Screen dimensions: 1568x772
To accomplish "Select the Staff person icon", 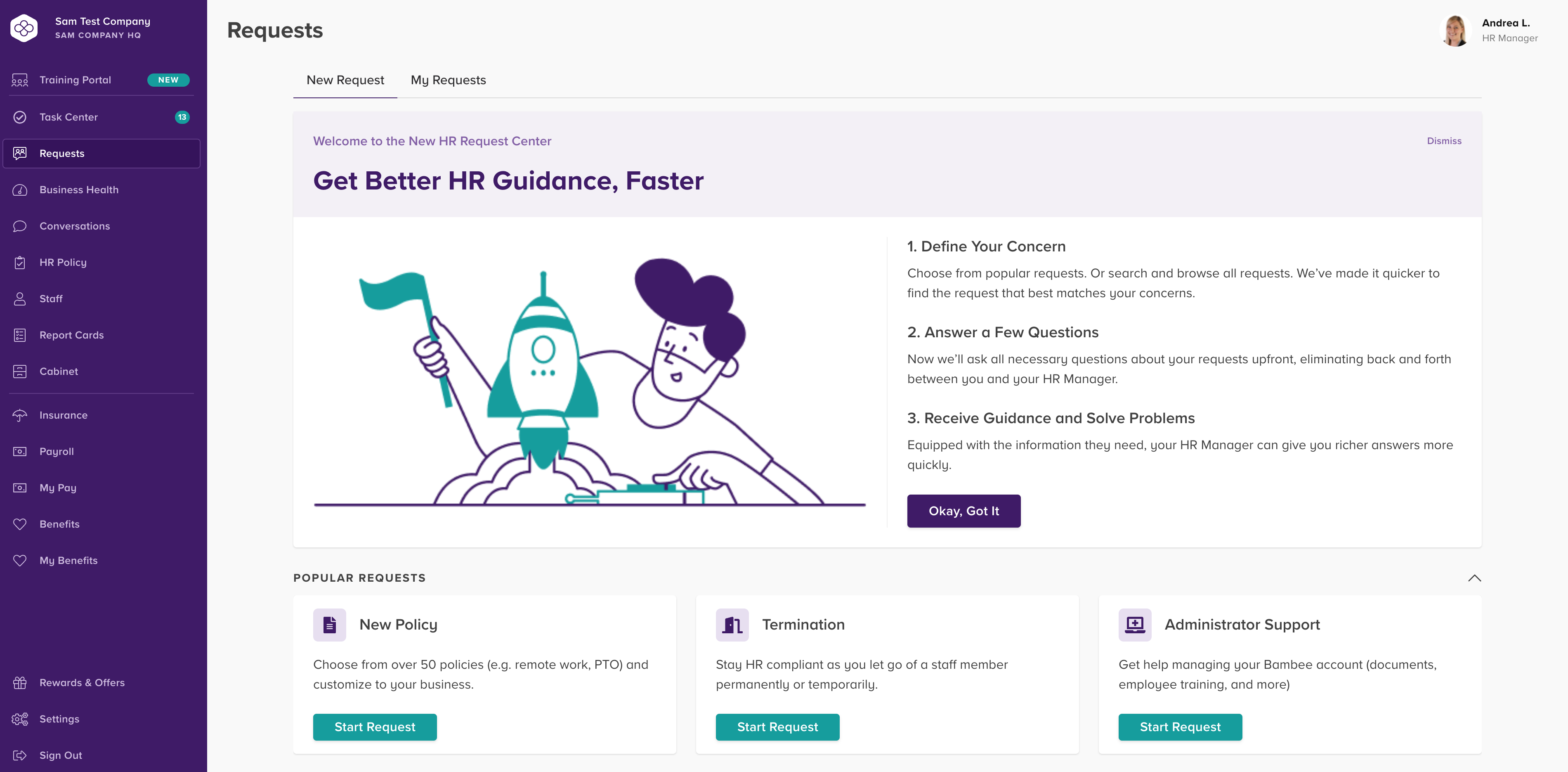I will [19, 298].
